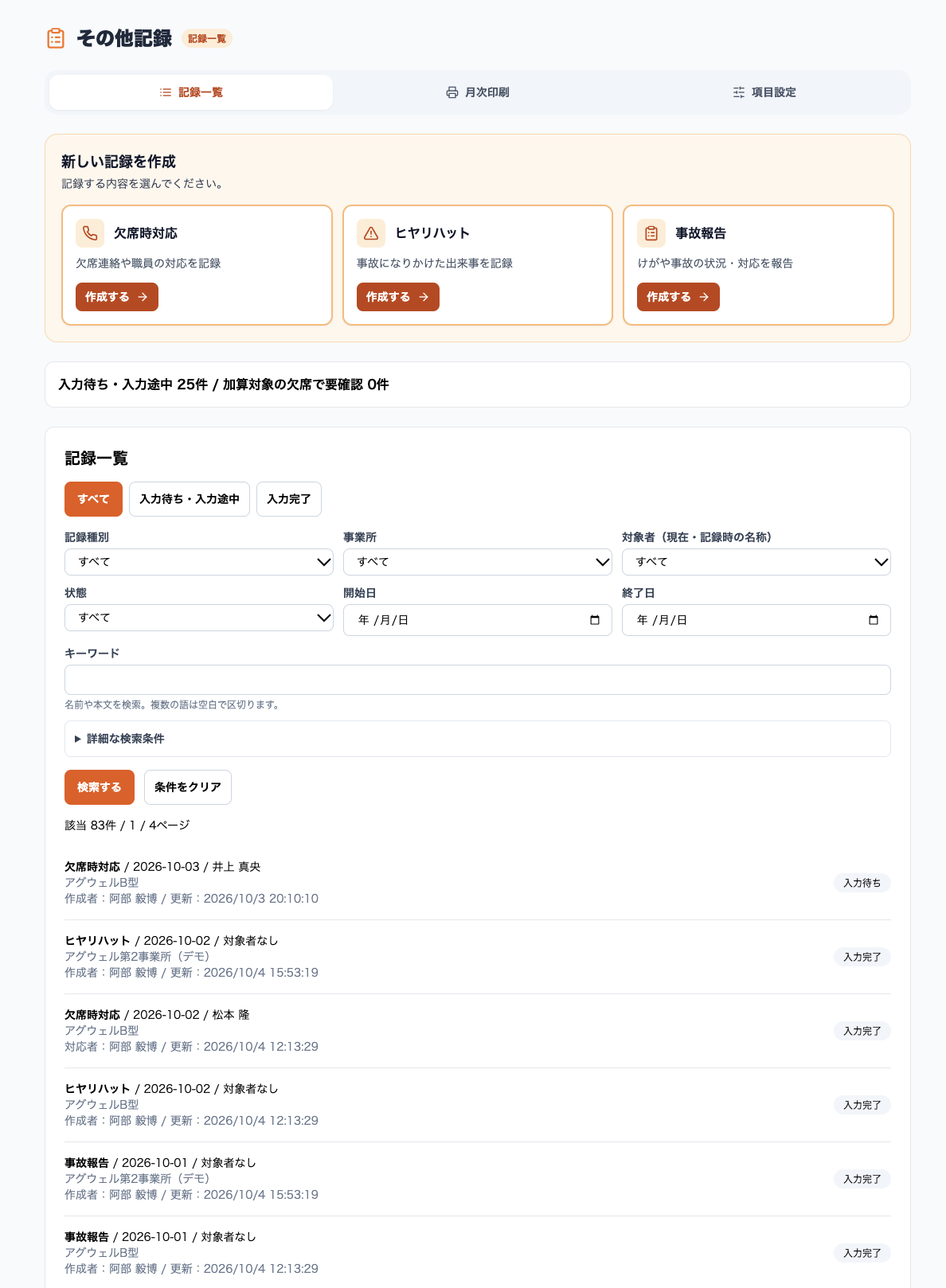
Task: Open calendar picker icon in 開始日 field
Action: pyautogui.click(x=595, y=620)
